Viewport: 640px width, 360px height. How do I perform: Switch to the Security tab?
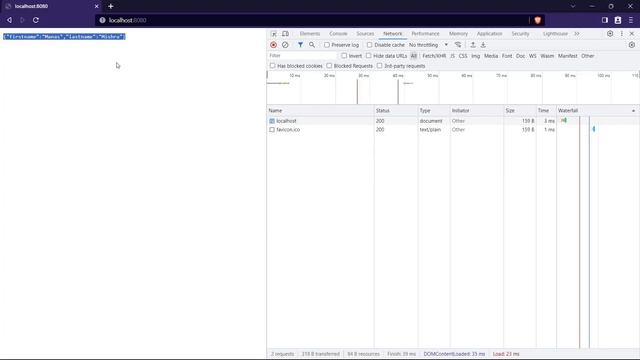(520, 34)
